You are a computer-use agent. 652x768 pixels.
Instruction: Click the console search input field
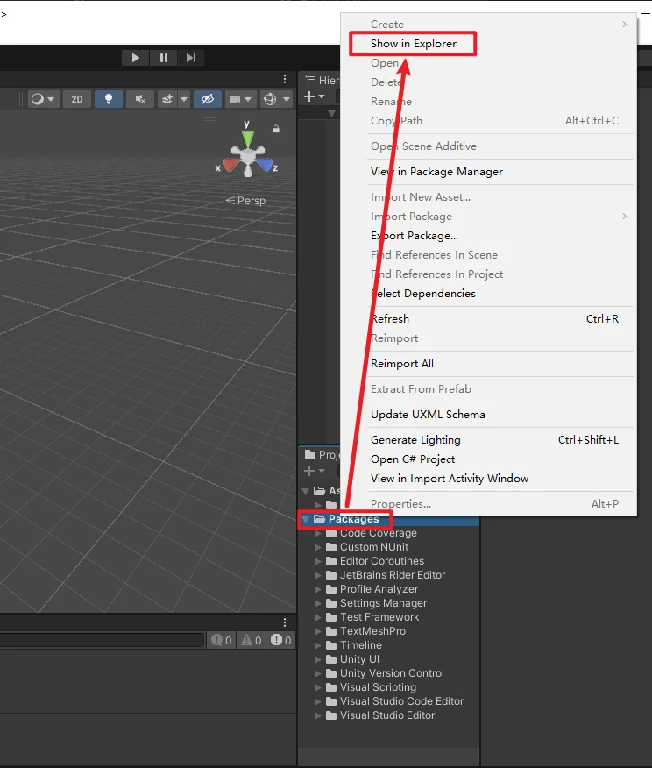pos(100,640)
